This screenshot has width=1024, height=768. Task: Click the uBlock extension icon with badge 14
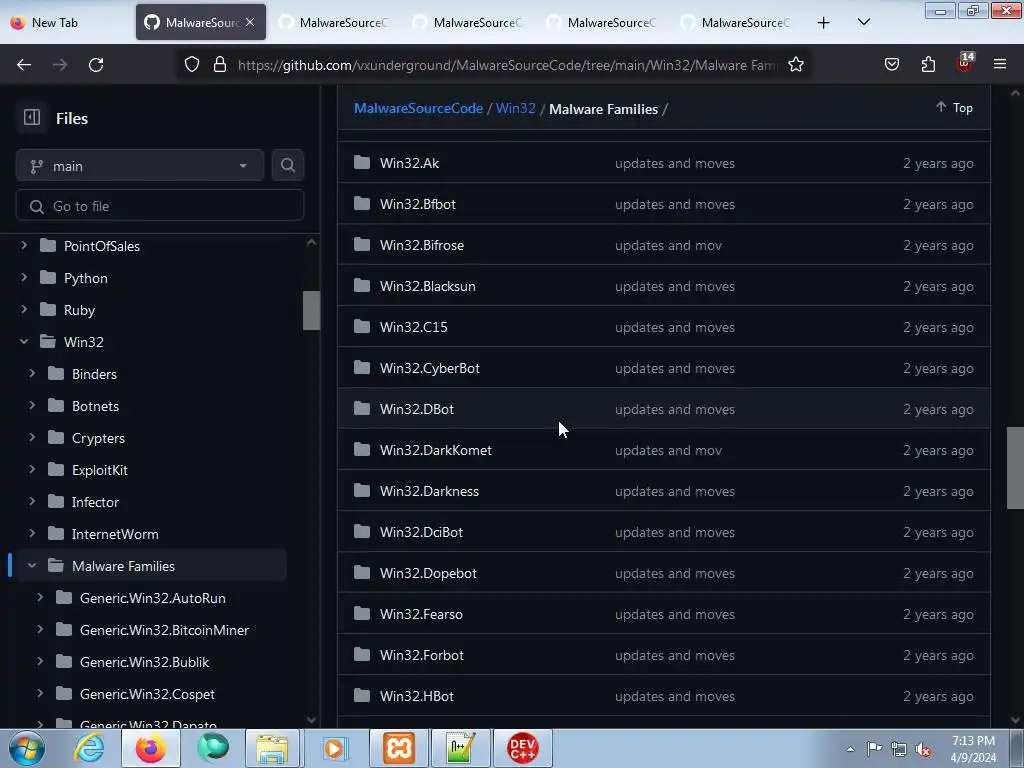click(x=965, y=62)
